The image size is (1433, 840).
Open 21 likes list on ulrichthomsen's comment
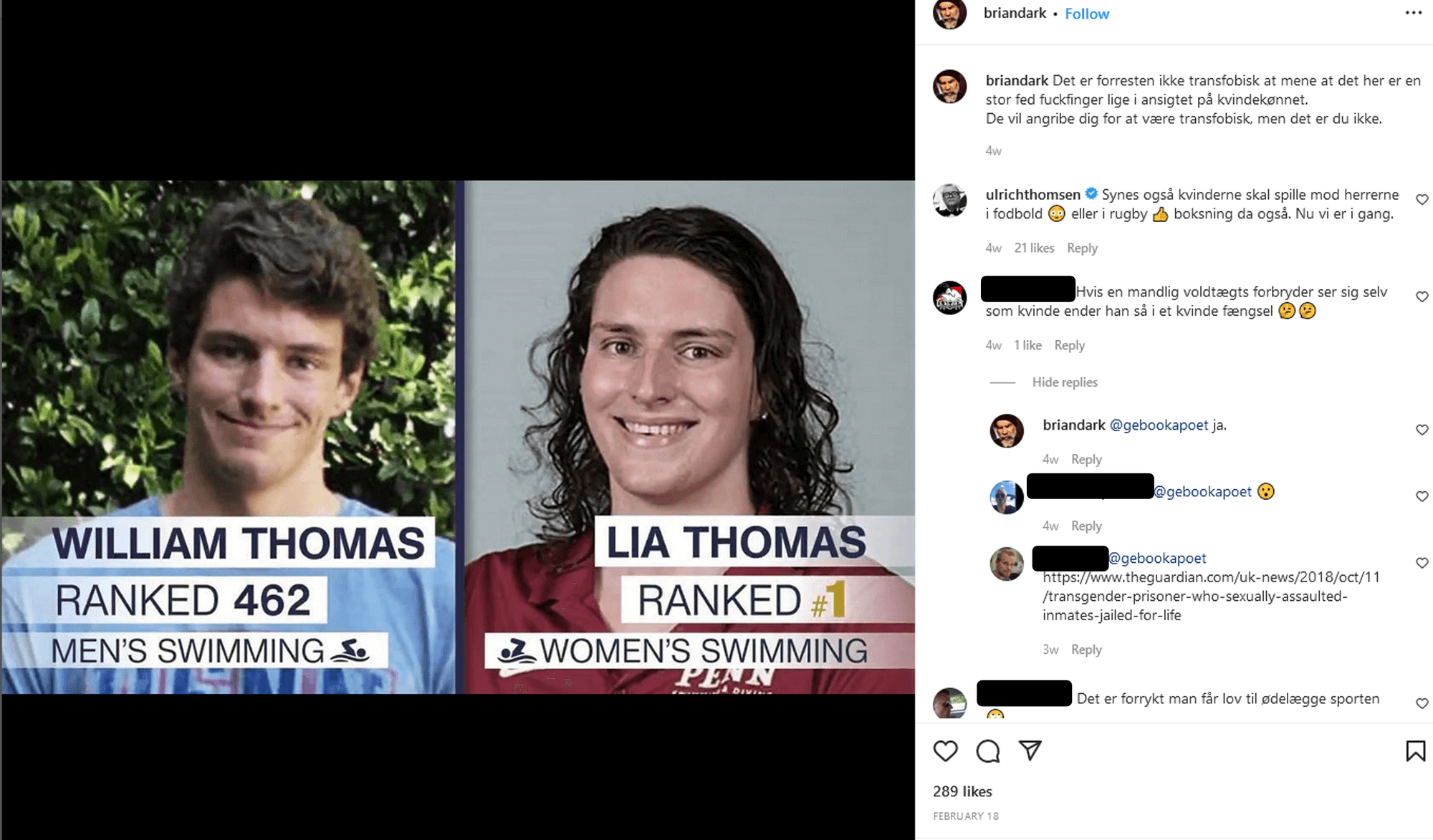[x=1034, y=248]
